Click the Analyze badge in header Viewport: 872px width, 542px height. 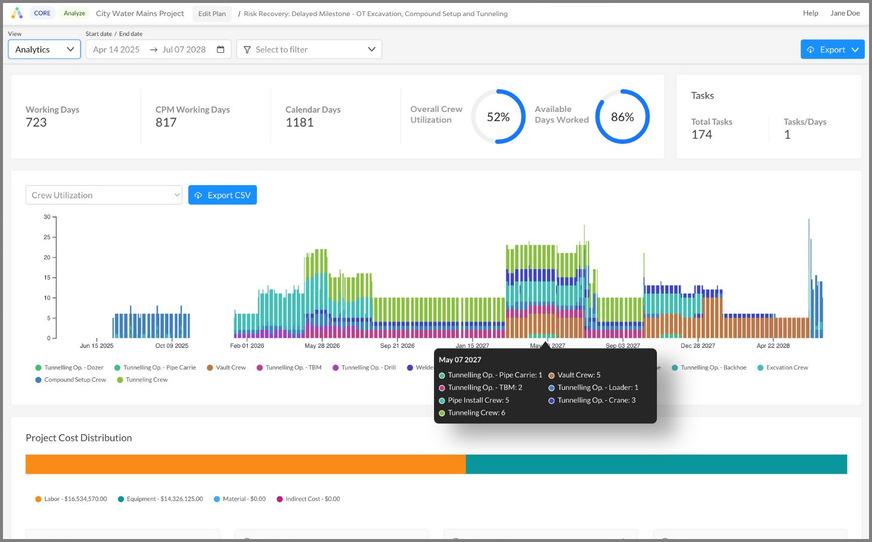pos(74,13)
